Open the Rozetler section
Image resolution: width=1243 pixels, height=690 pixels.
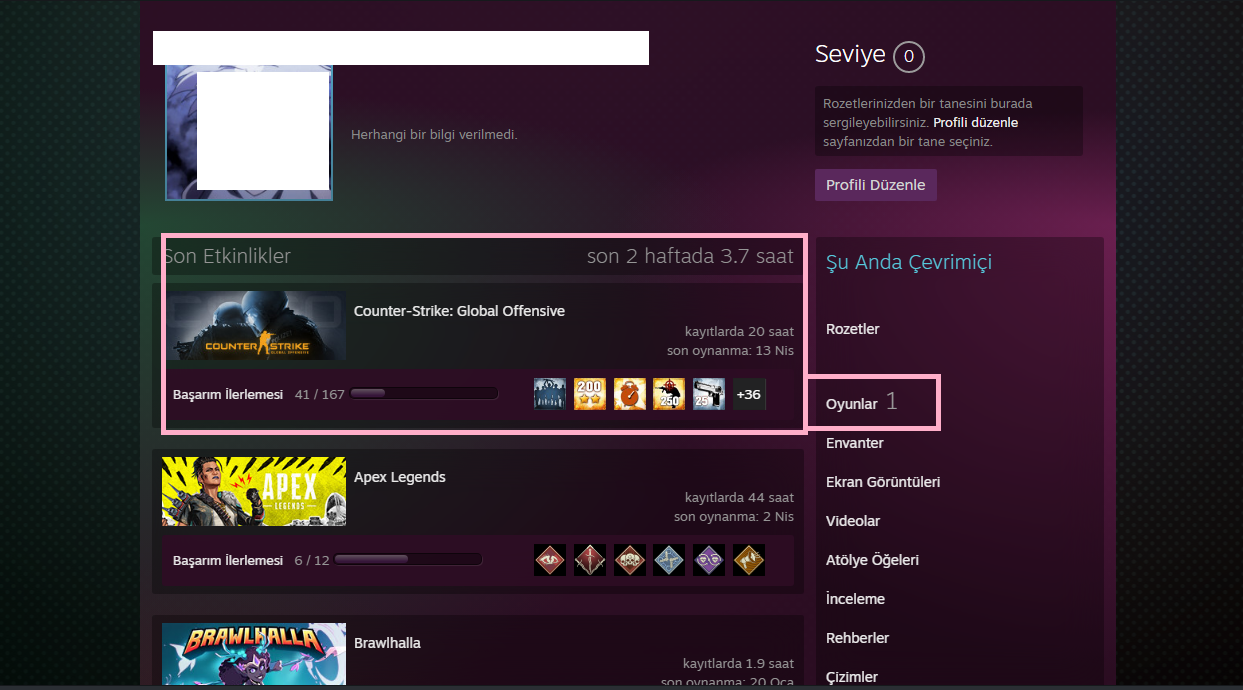[x=853, y=329]
